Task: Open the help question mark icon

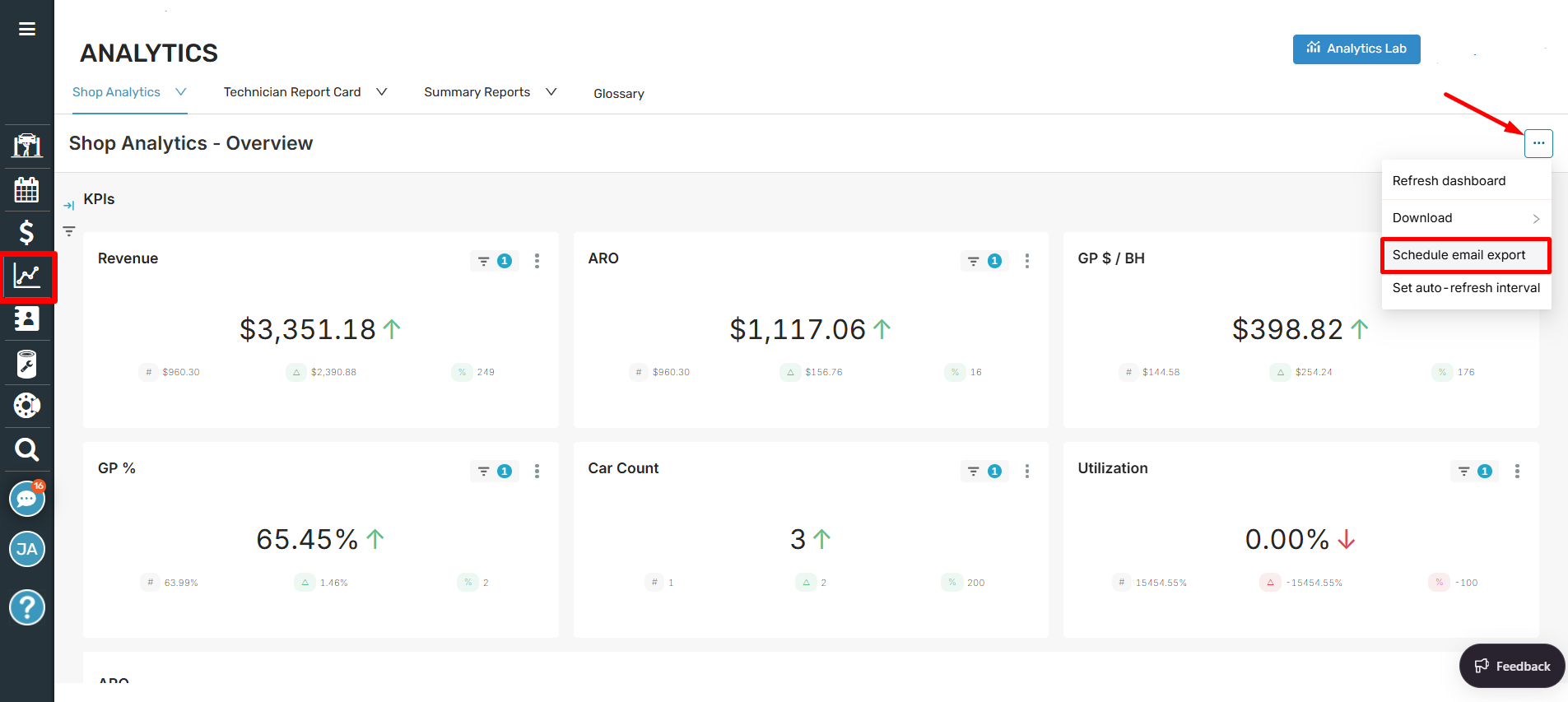Action: pyautogui.click(x=27, y=607)
